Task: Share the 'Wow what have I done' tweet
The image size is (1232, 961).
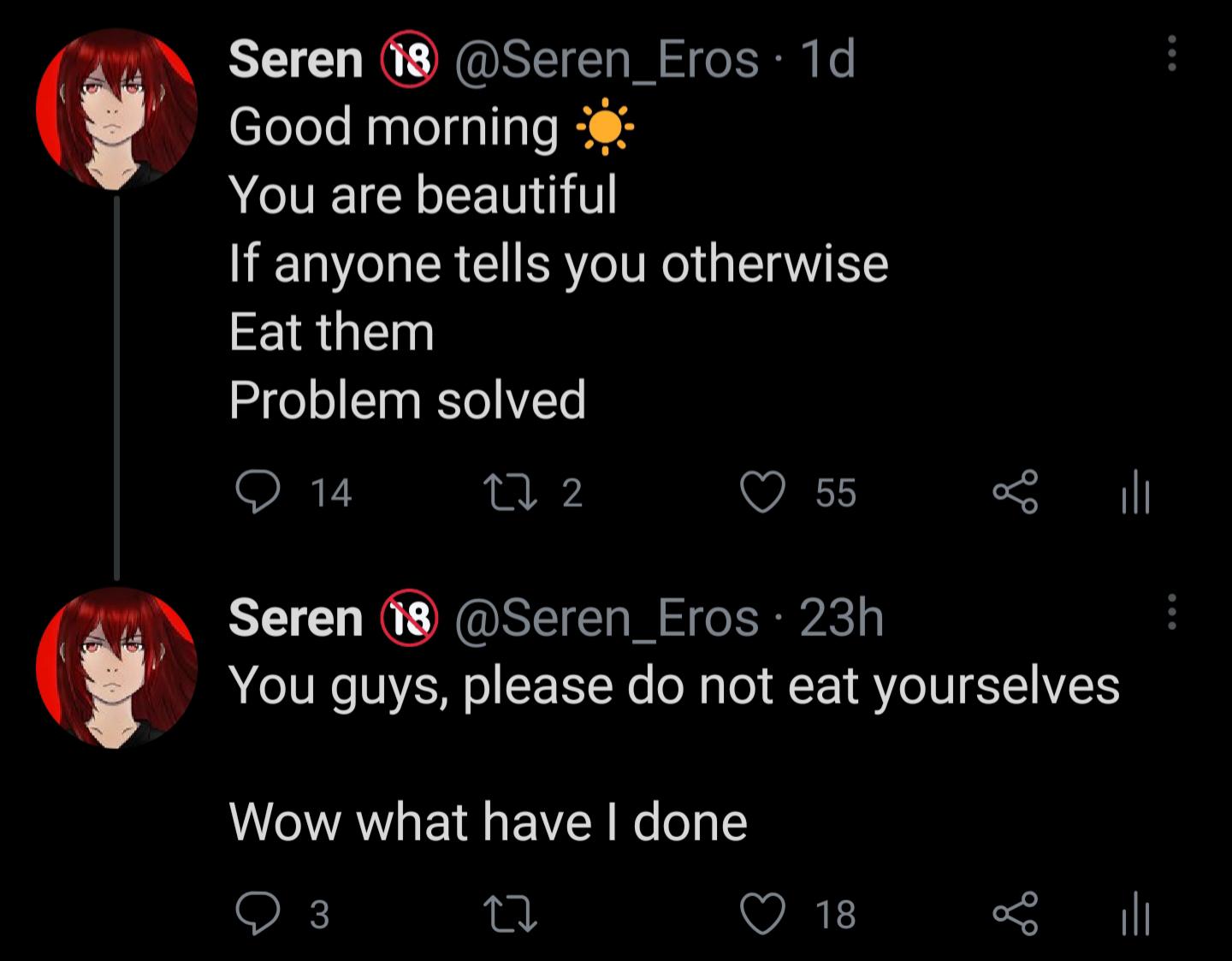Action: 1016,914
